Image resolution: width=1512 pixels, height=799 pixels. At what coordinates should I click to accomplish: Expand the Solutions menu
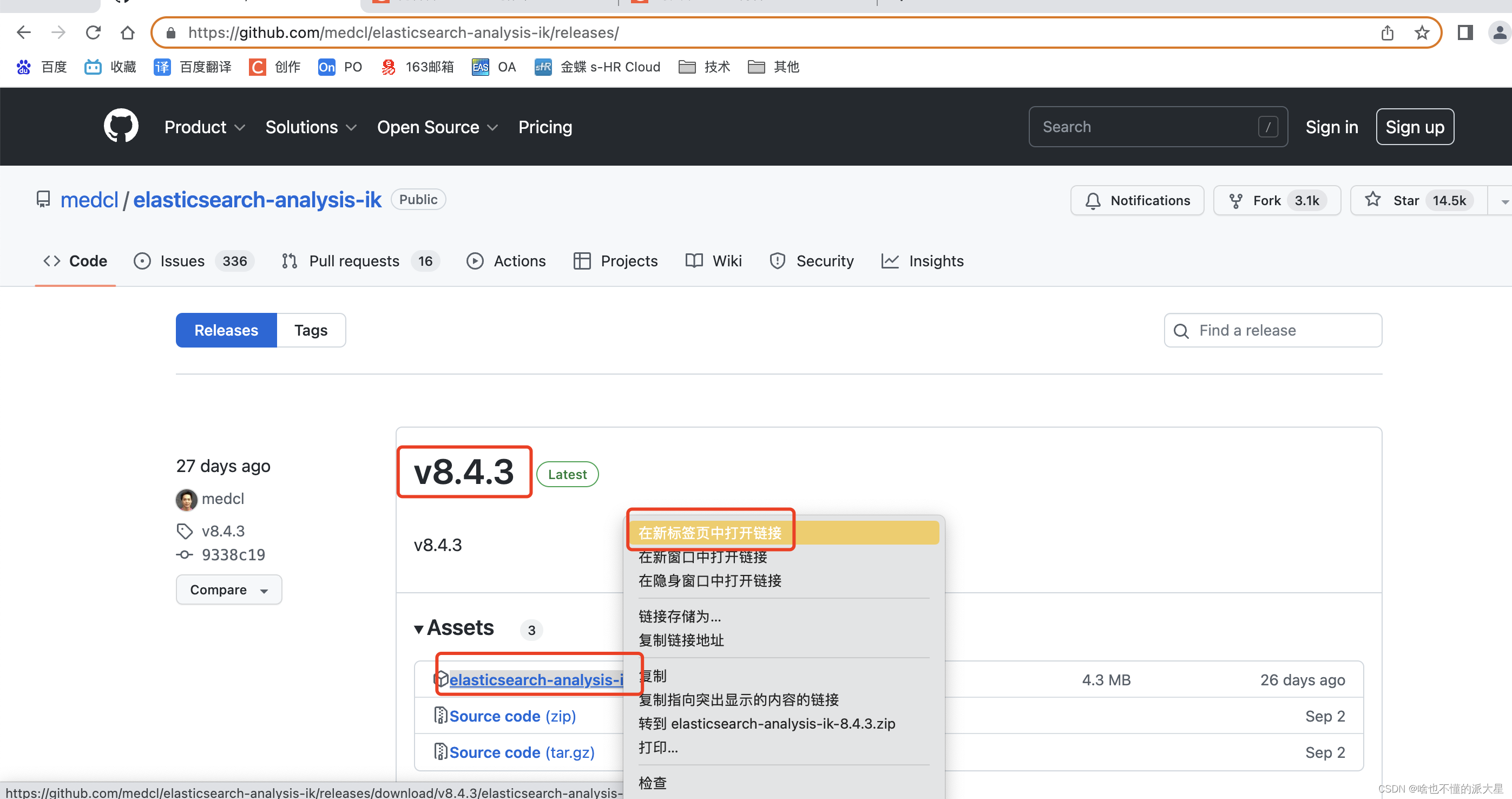coord(311,127)
